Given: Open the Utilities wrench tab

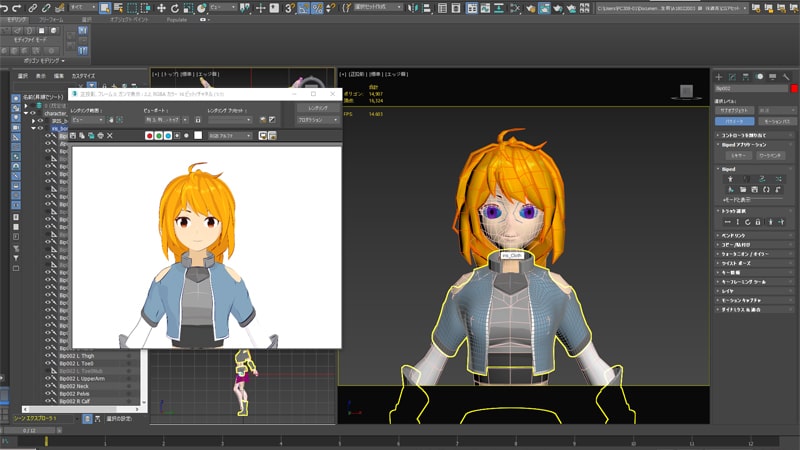Looking at the screenshot, I should pyautogui.click(x=788, y=76).
